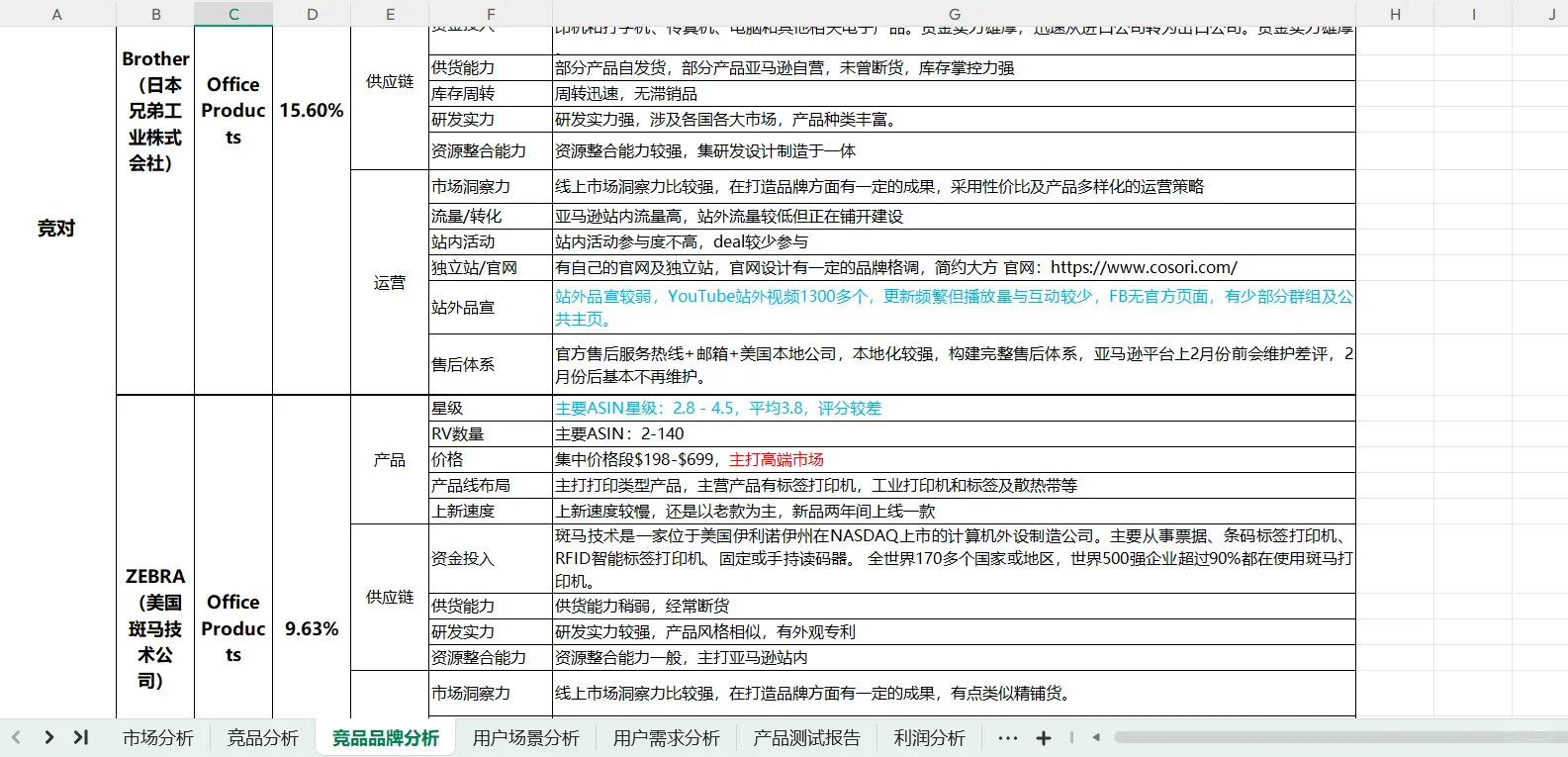1568x757 pixels.
Task: Switch to the 用户需求分析 sheet tab
Action: pos(667,738)
